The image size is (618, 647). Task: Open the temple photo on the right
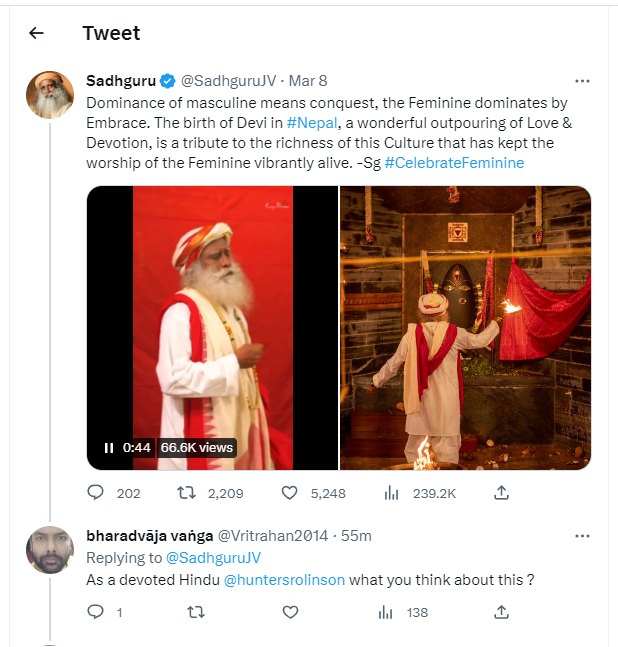coord(465,328)
